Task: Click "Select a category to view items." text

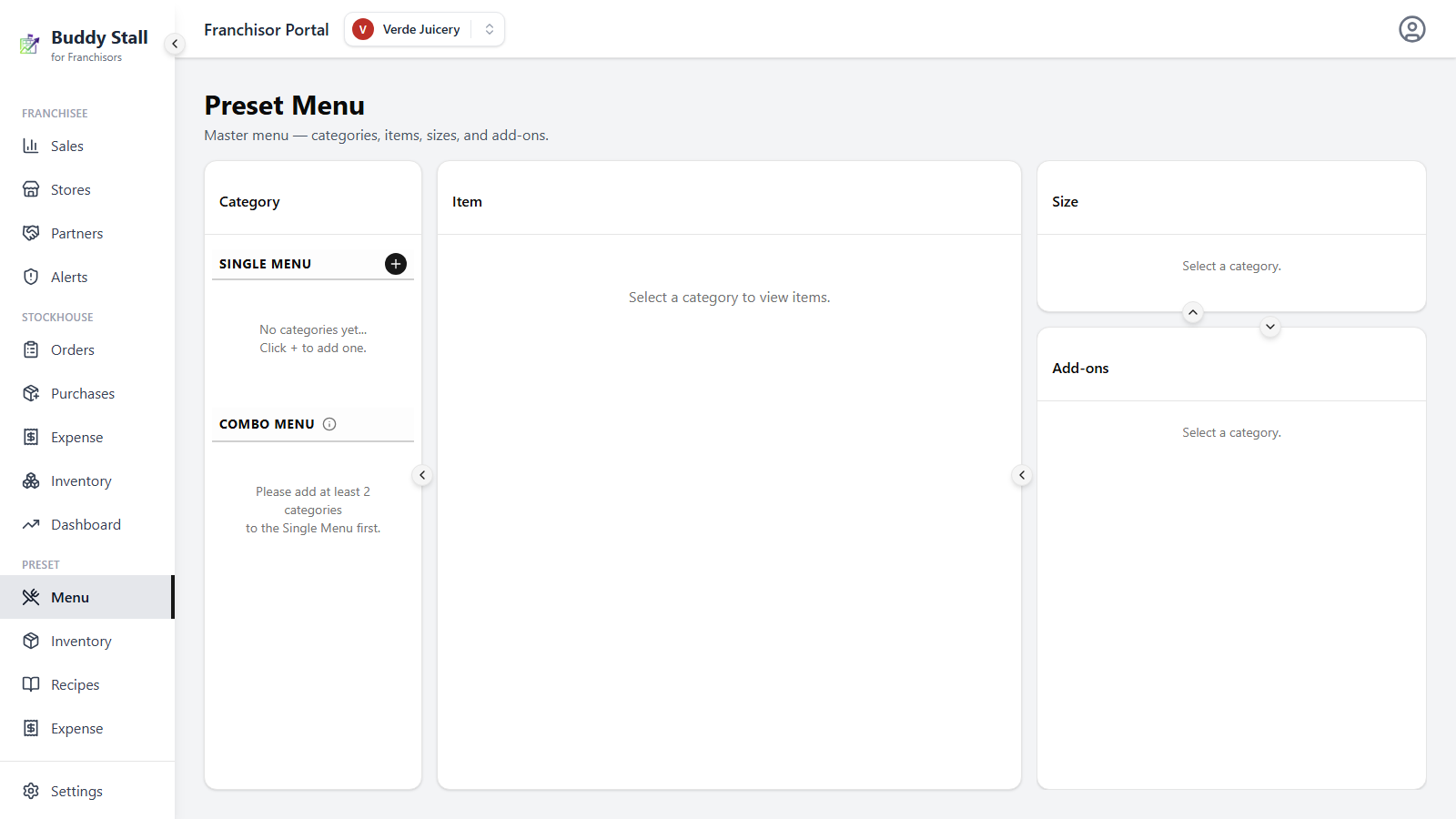Action: (729, 298)
